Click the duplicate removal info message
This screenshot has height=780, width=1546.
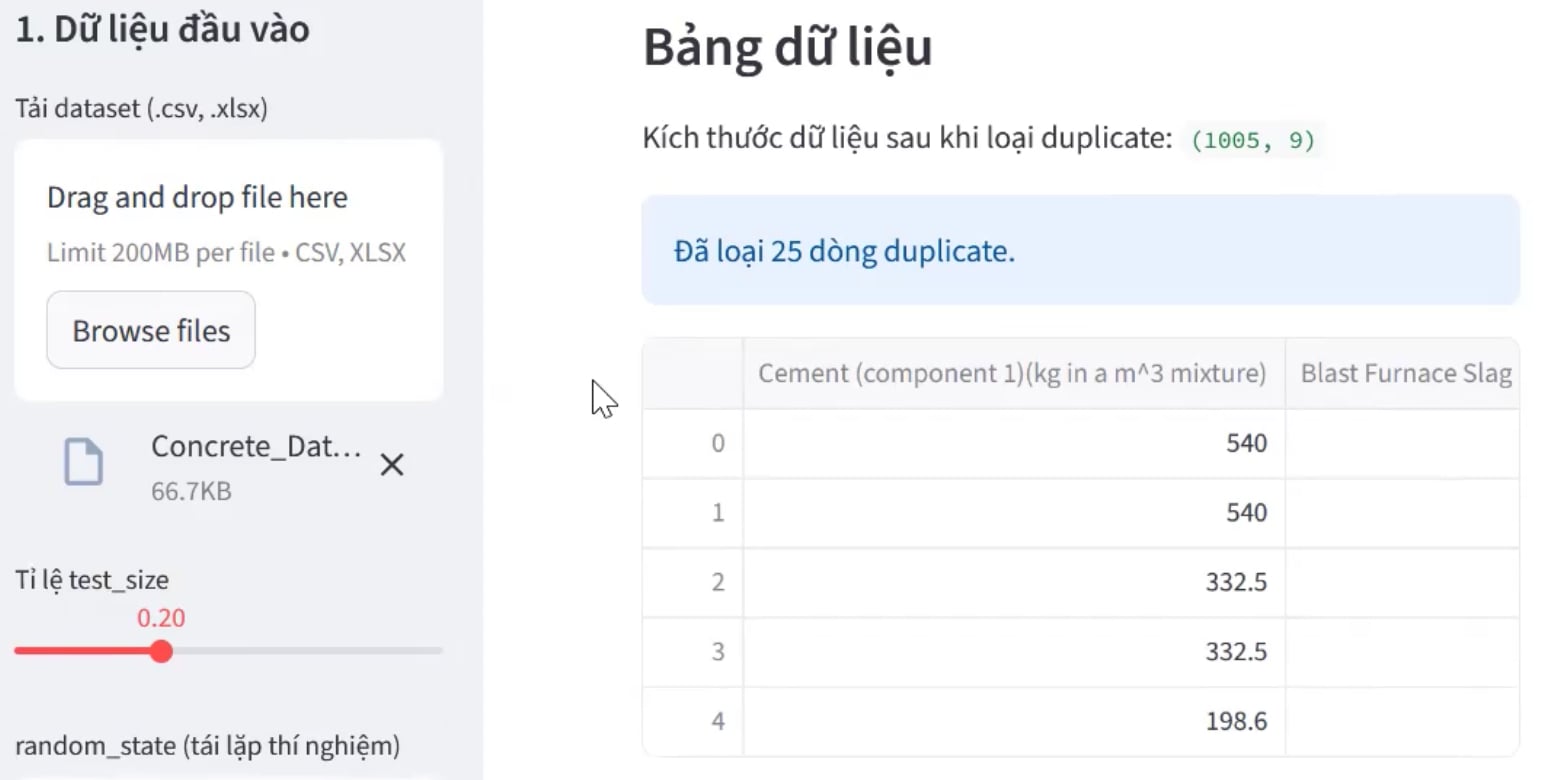tap(1080, 251)
